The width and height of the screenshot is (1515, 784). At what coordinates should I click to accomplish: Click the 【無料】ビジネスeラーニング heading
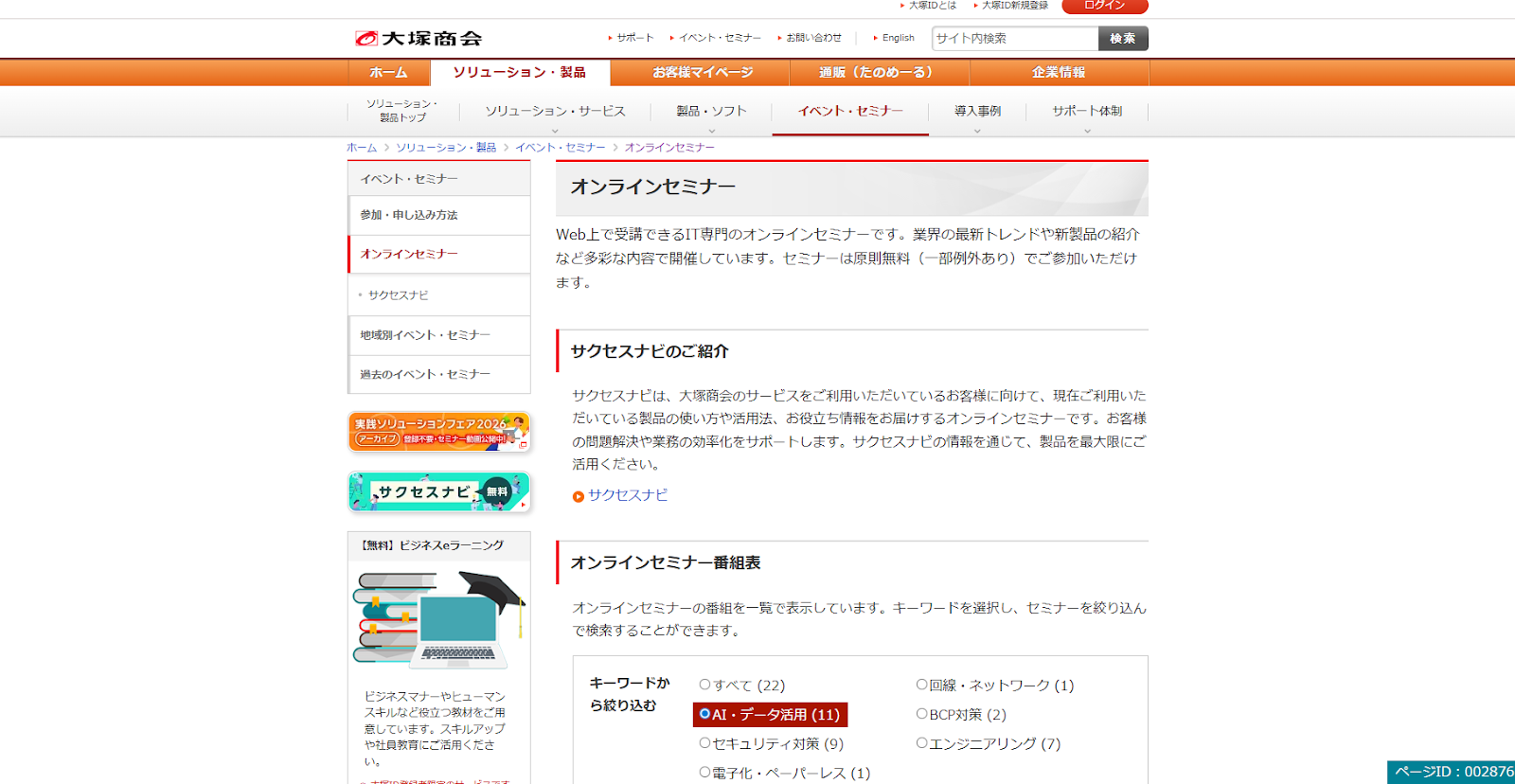(432, 545)
